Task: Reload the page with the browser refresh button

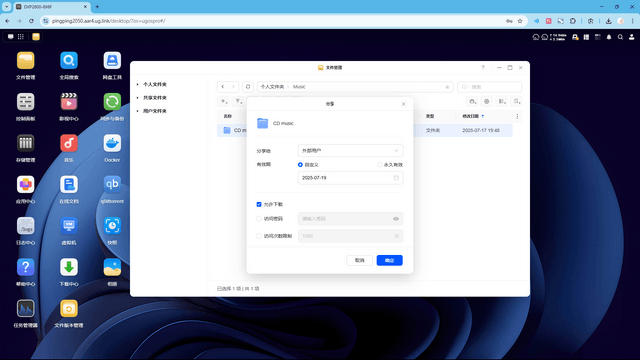Action: pyautogui.click(x=31, y=21)
